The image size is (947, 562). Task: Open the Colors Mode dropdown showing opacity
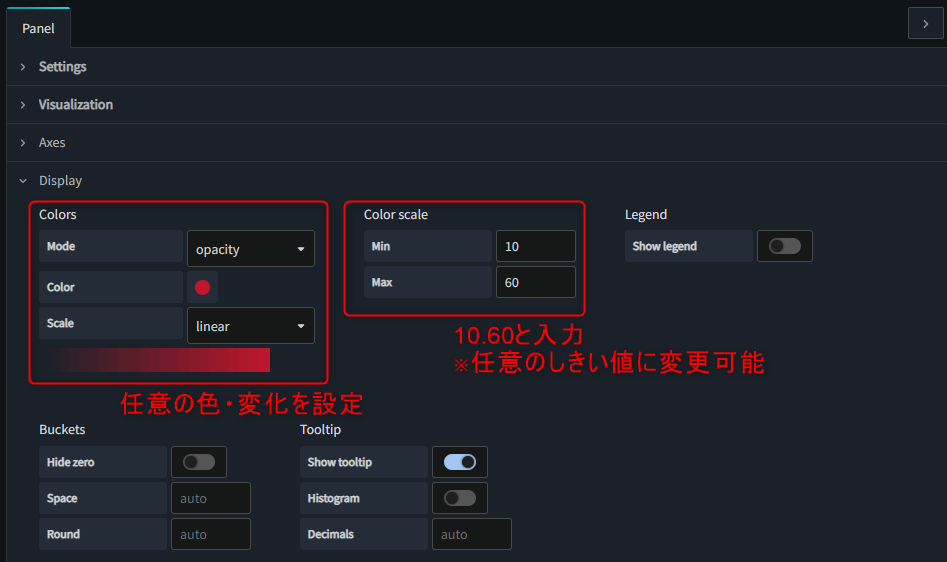251,249
